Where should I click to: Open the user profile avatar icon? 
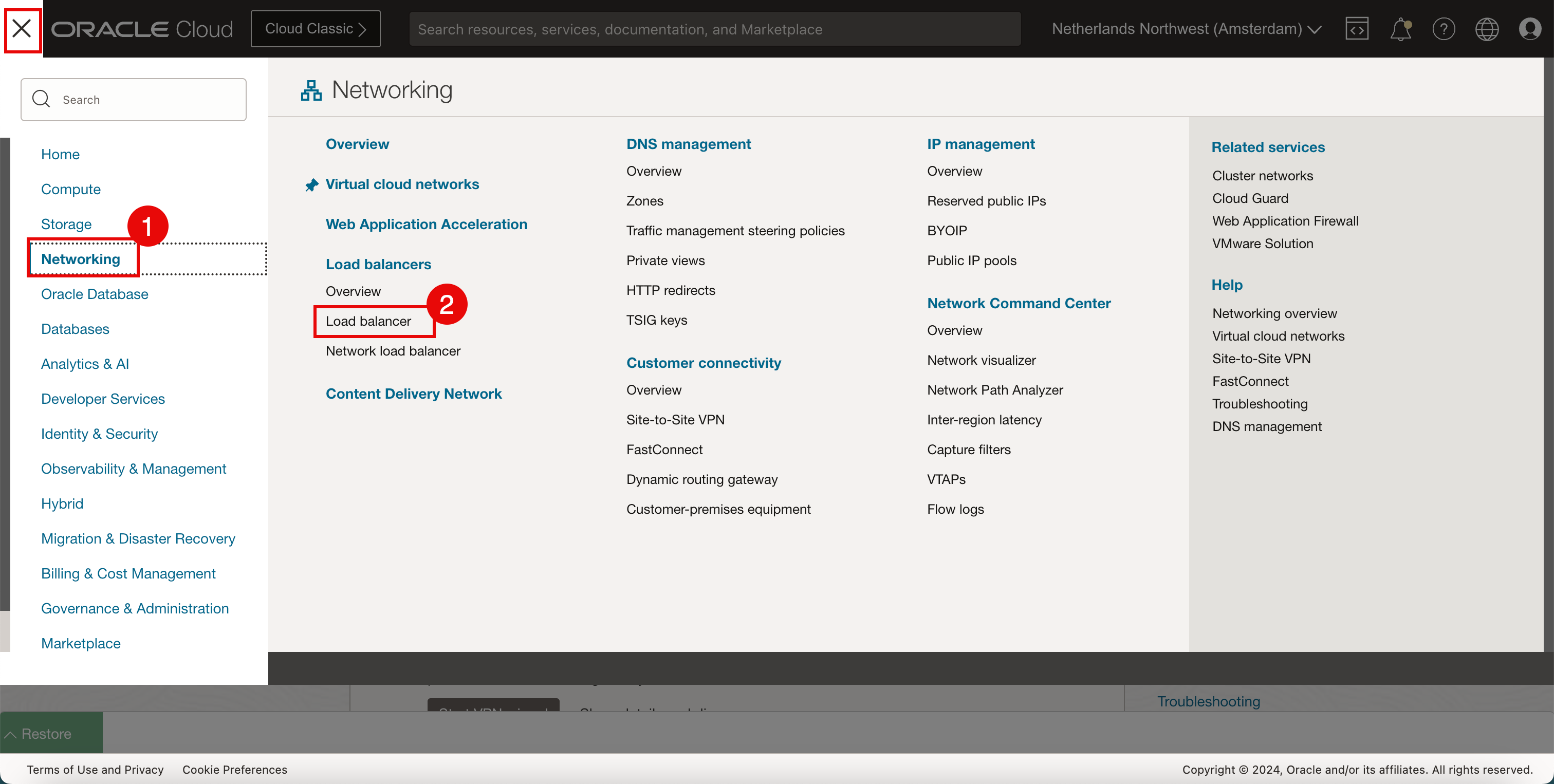(1529, 29)
